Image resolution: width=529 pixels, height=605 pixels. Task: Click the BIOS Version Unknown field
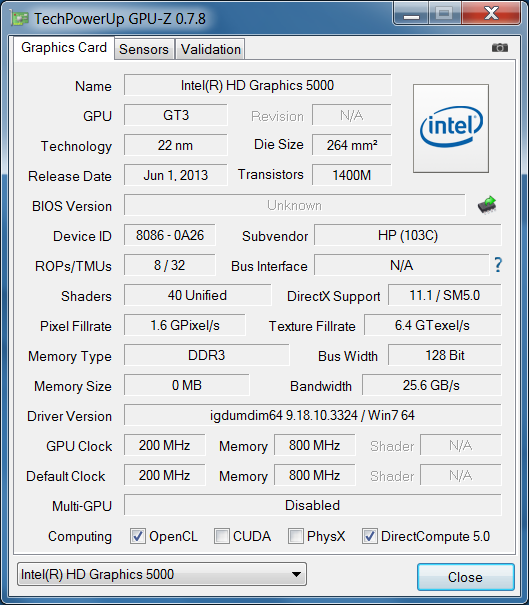pos(294,205)
